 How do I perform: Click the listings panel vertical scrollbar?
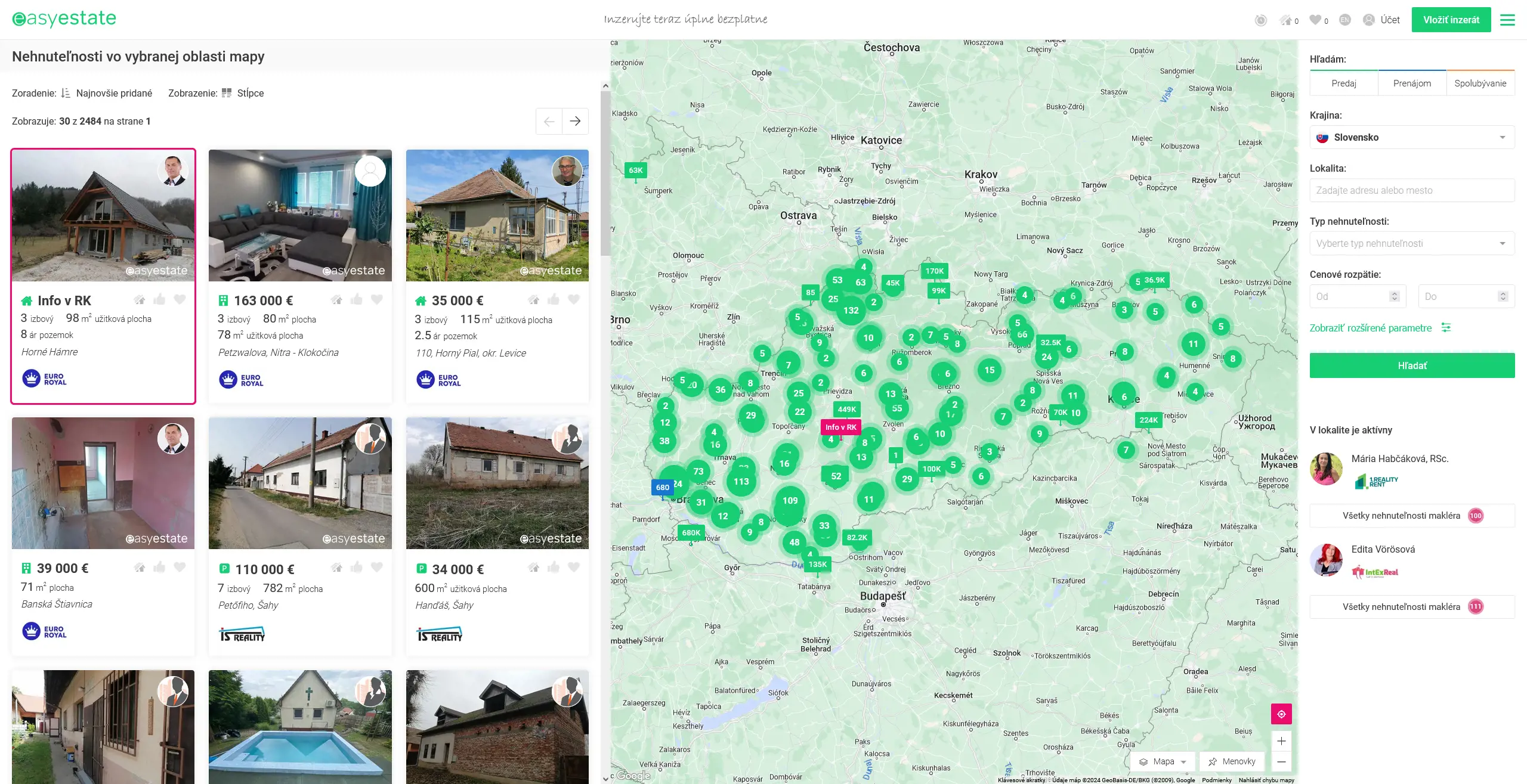[605, 173]
